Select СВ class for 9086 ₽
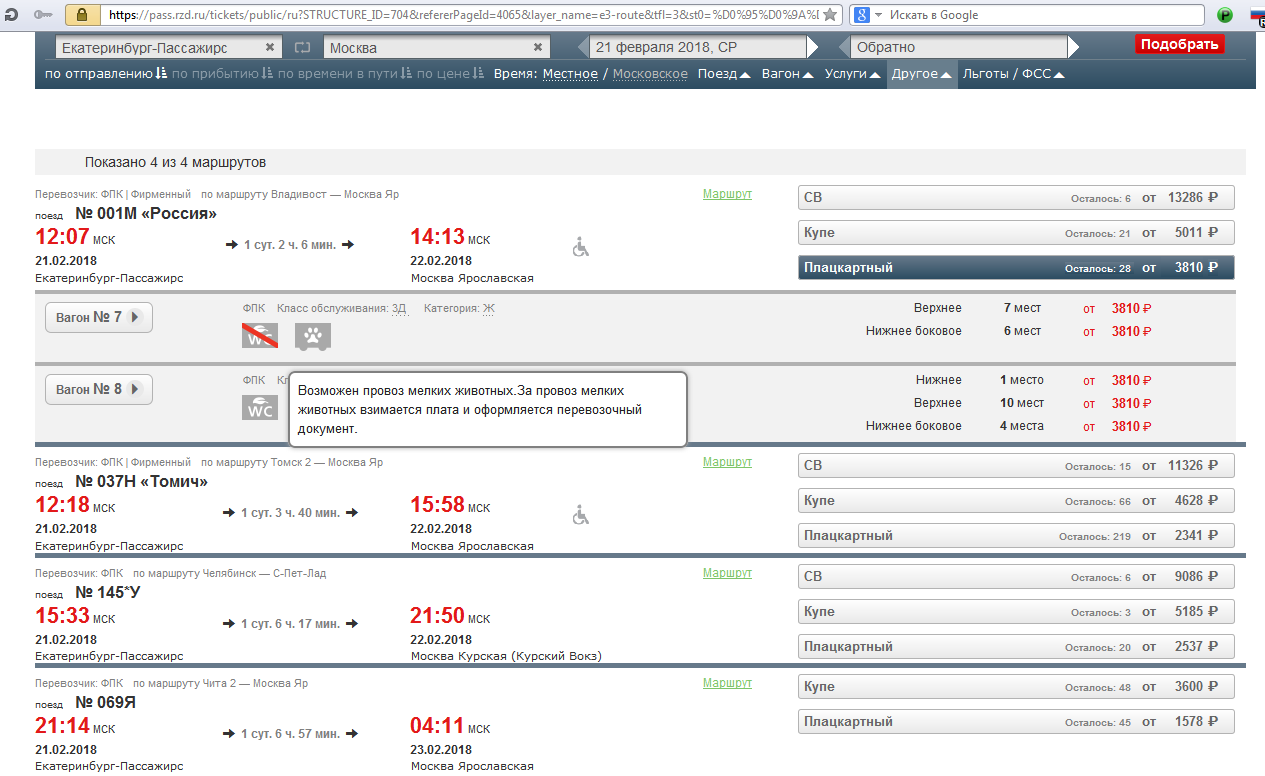Viewport: 1265px width, 776px height. 1016,577
